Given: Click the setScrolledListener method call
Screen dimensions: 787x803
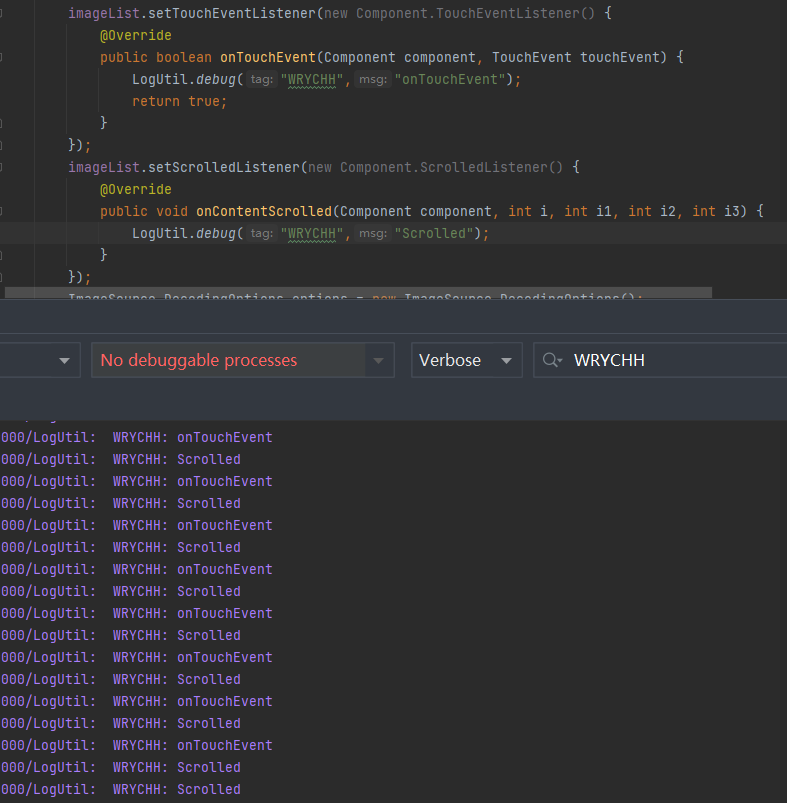Looking at the screenshot, I should tap(224, 167).
